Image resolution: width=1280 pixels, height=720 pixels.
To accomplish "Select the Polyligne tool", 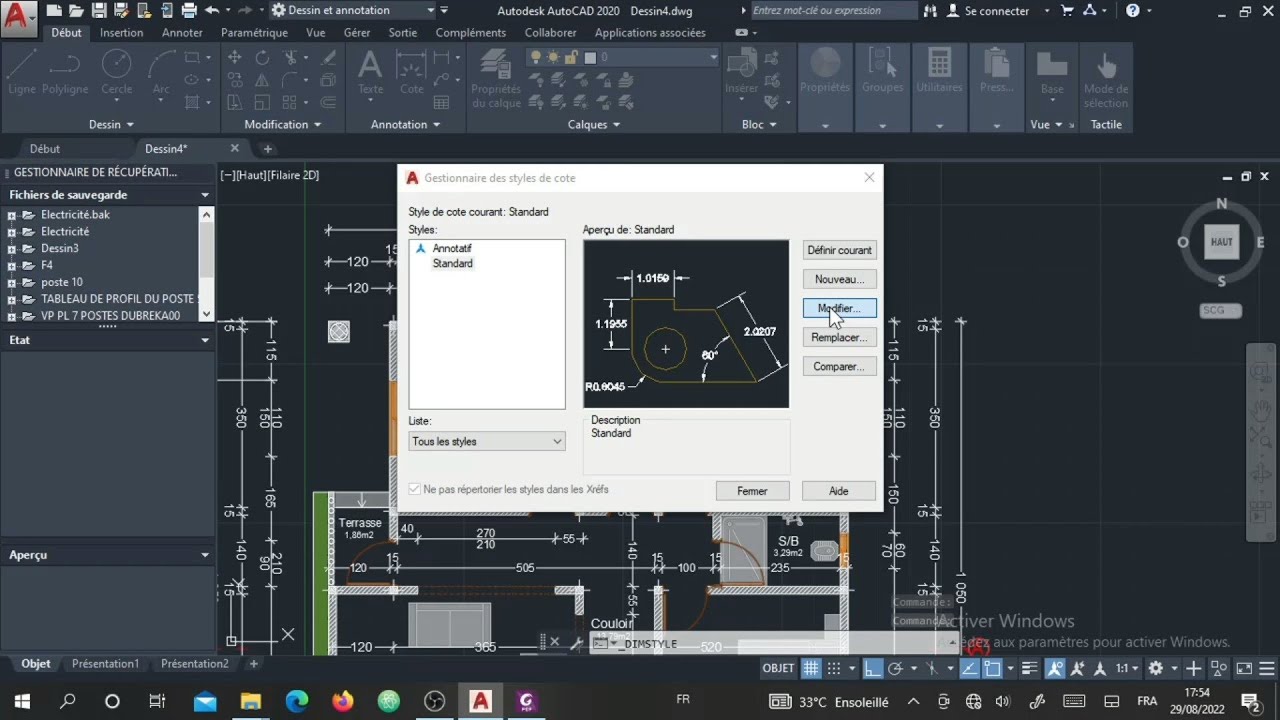I will tap(65, 72).
